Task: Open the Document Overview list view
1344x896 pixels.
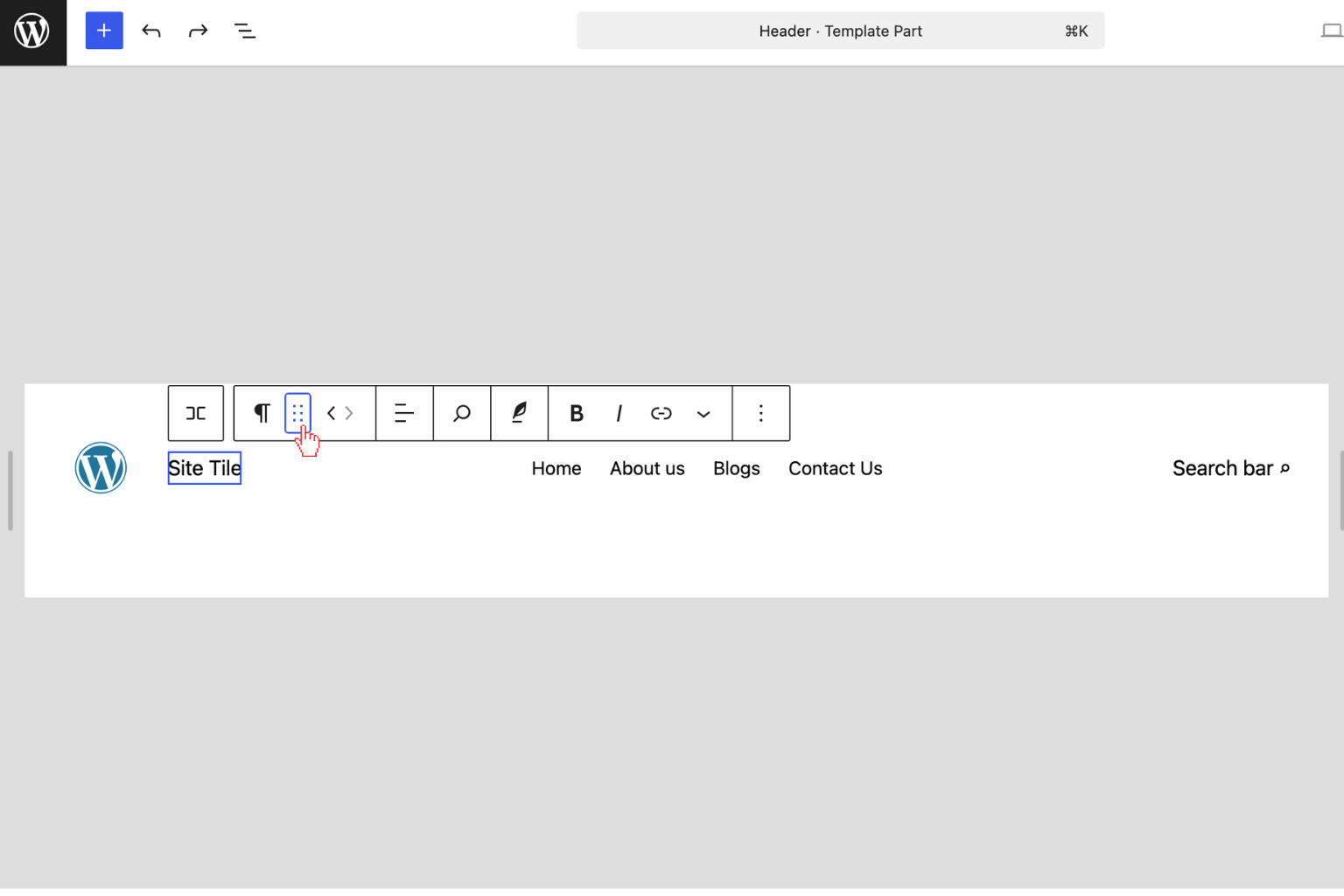Action: (x=245, y=31)
